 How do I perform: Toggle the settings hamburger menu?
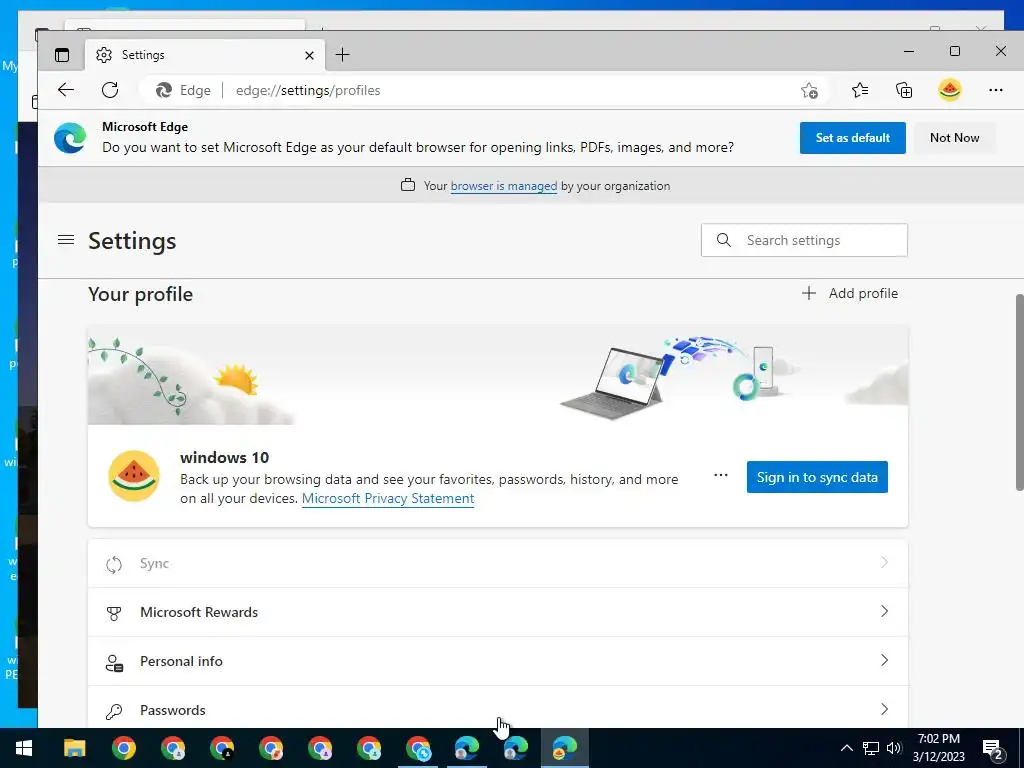[66, 240]
